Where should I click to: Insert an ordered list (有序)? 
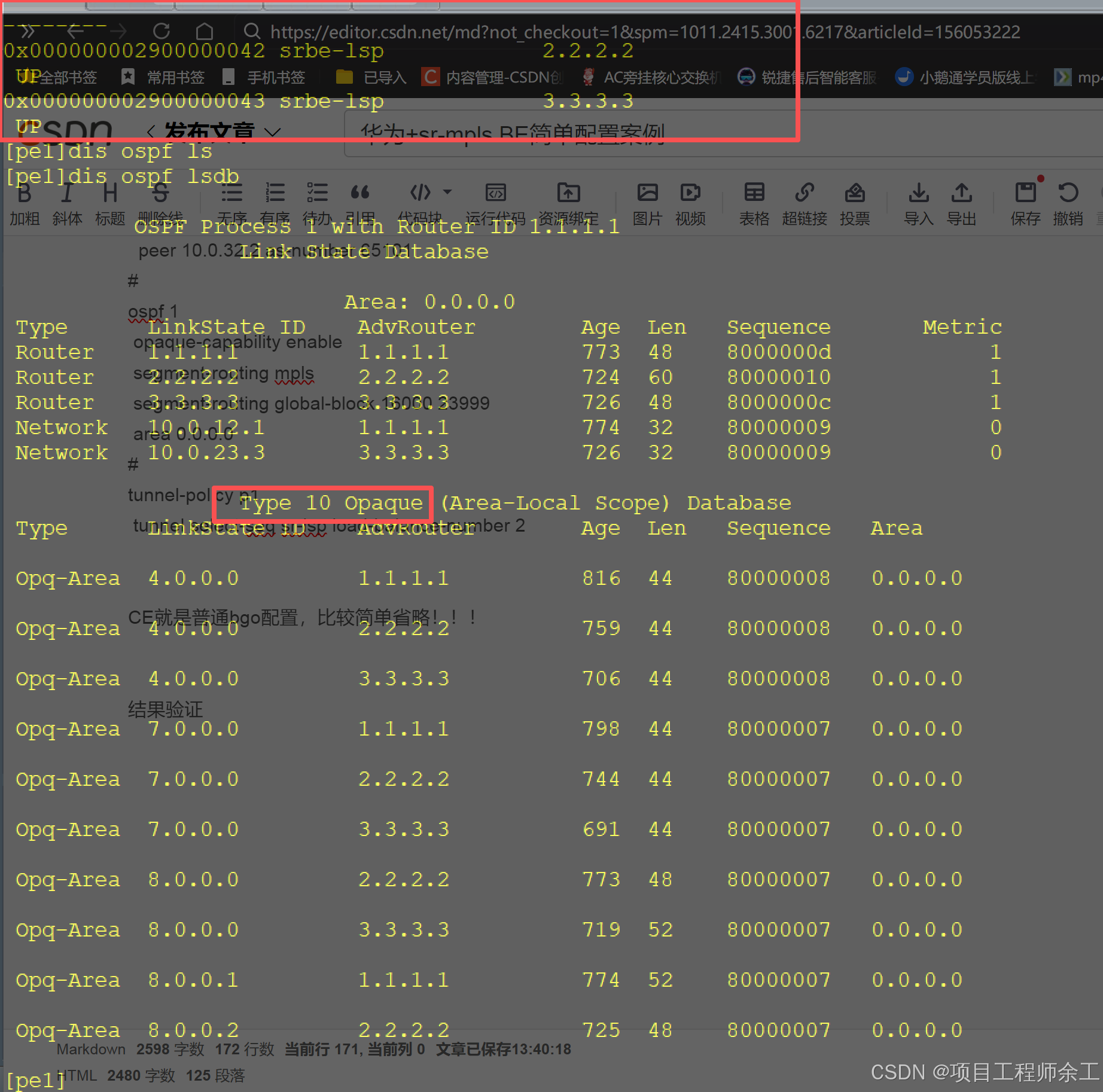275,203
